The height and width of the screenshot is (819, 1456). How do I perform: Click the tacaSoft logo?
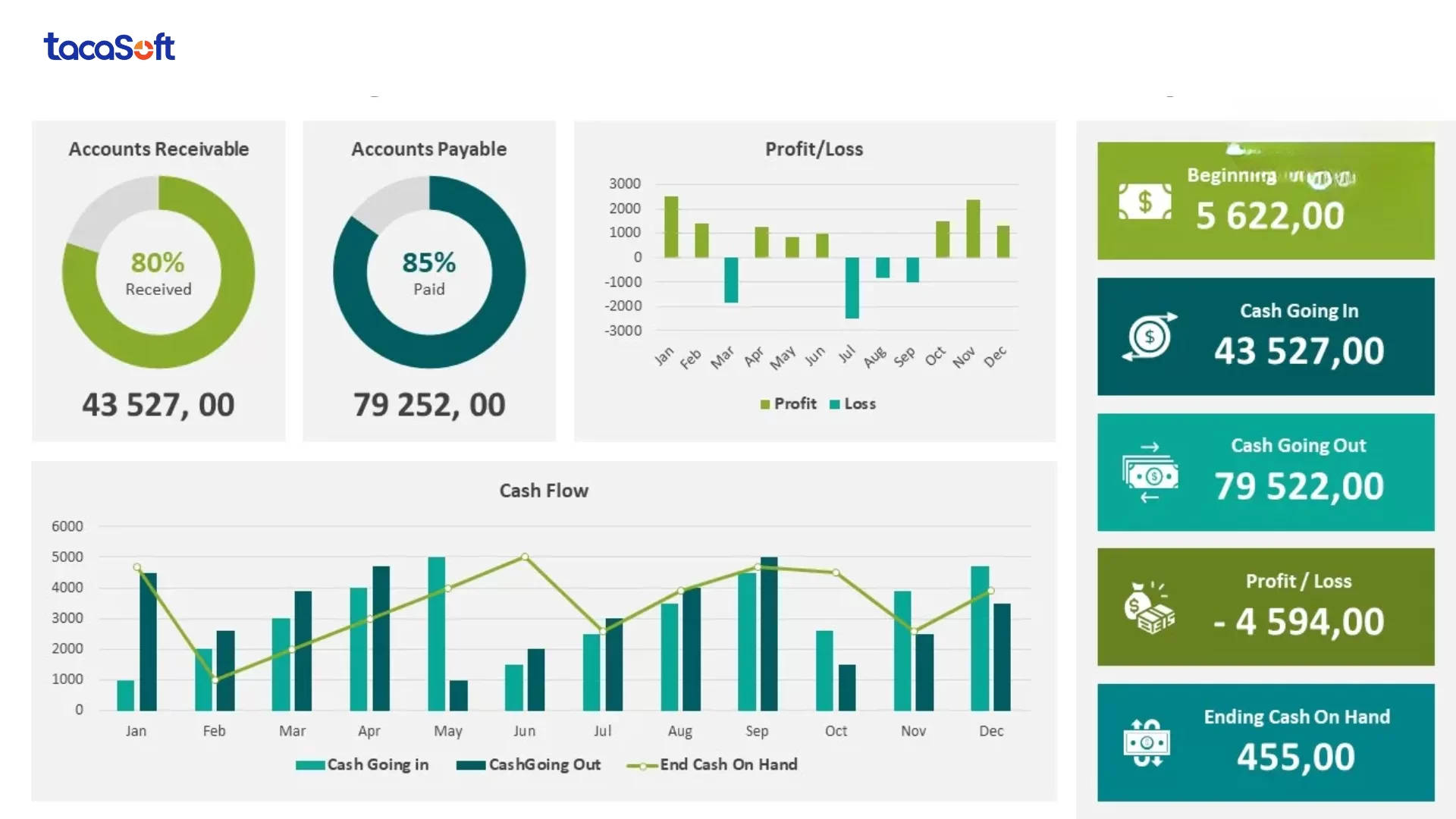coord(109,47)
